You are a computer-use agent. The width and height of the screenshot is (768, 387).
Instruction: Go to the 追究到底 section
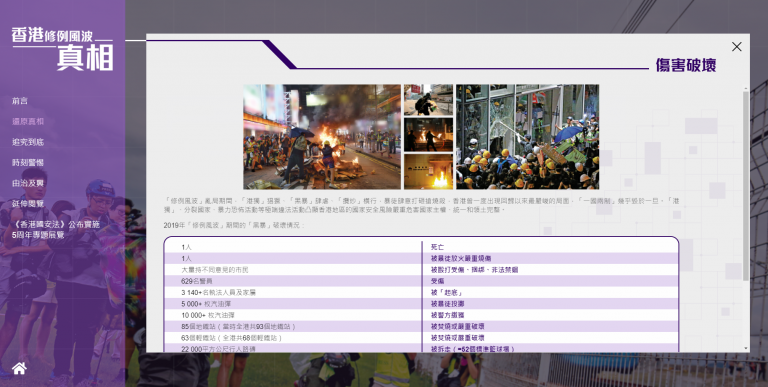coord(28,142)
